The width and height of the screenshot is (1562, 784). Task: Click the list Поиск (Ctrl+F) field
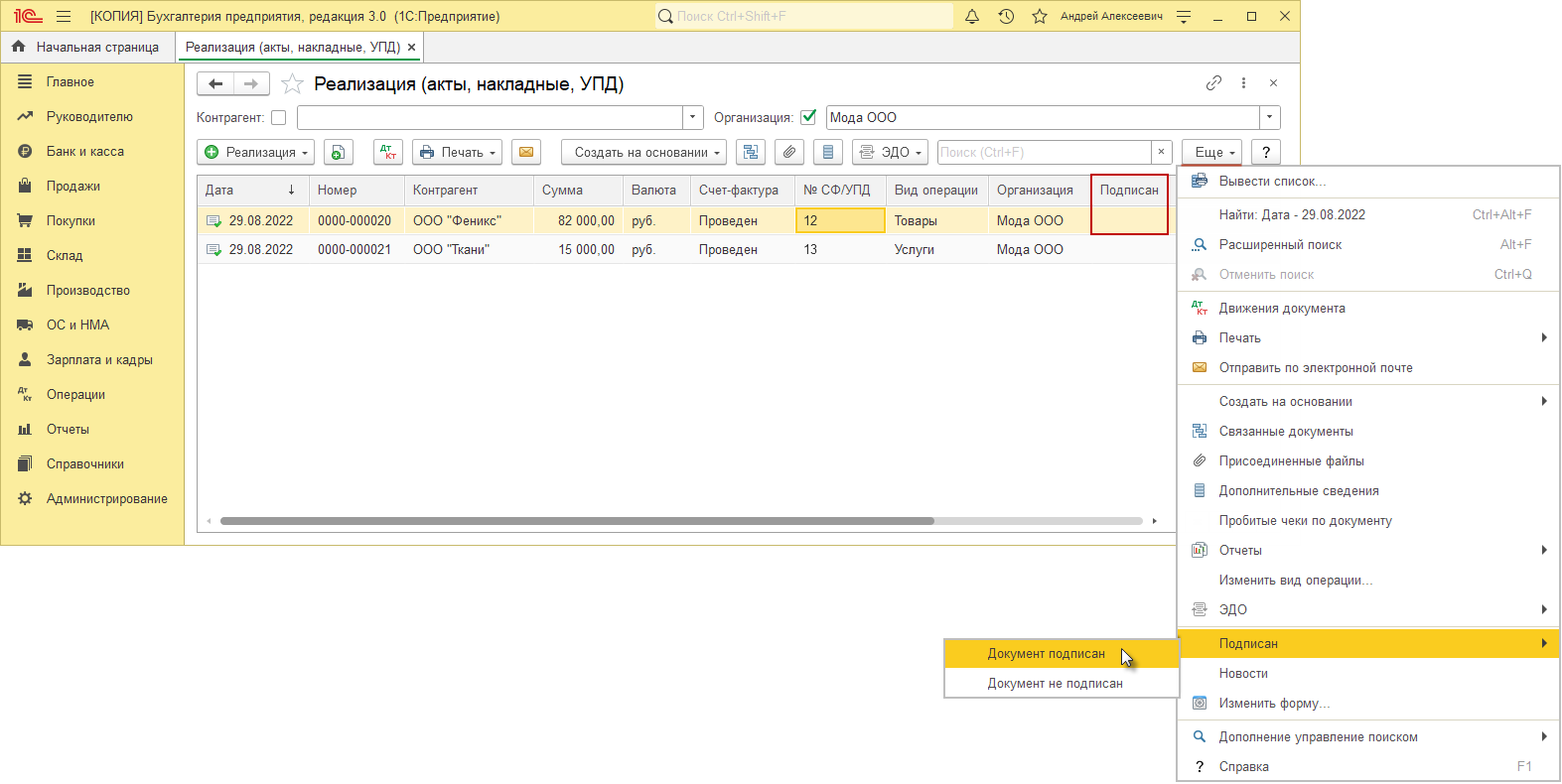pos(1044,152)
